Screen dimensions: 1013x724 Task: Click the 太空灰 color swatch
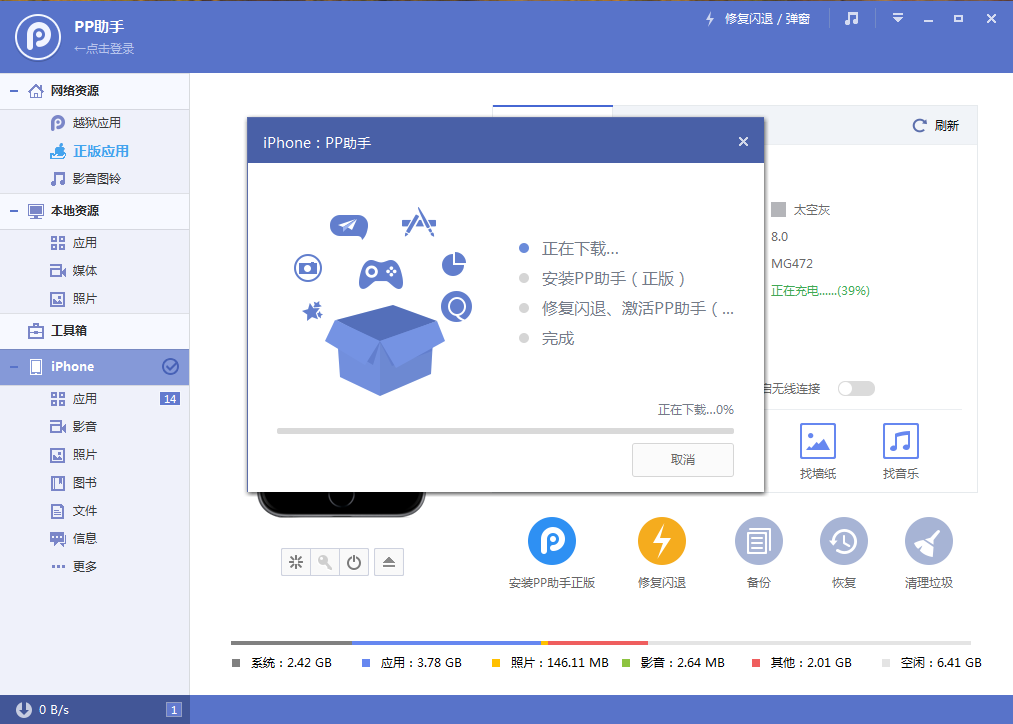click(778, 210)
